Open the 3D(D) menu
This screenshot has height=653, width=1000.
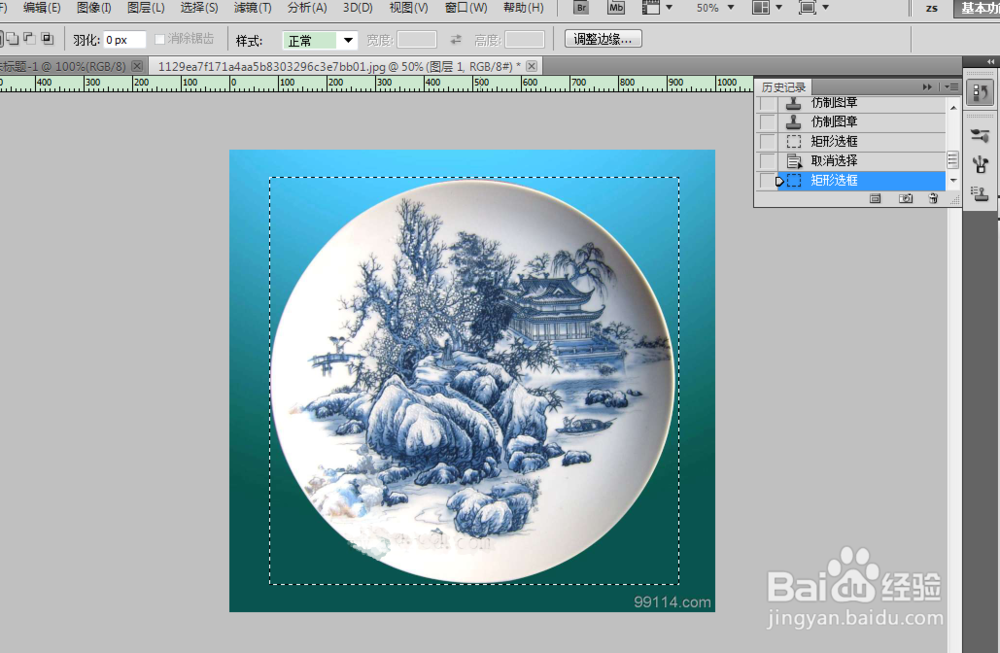(358, 8)
